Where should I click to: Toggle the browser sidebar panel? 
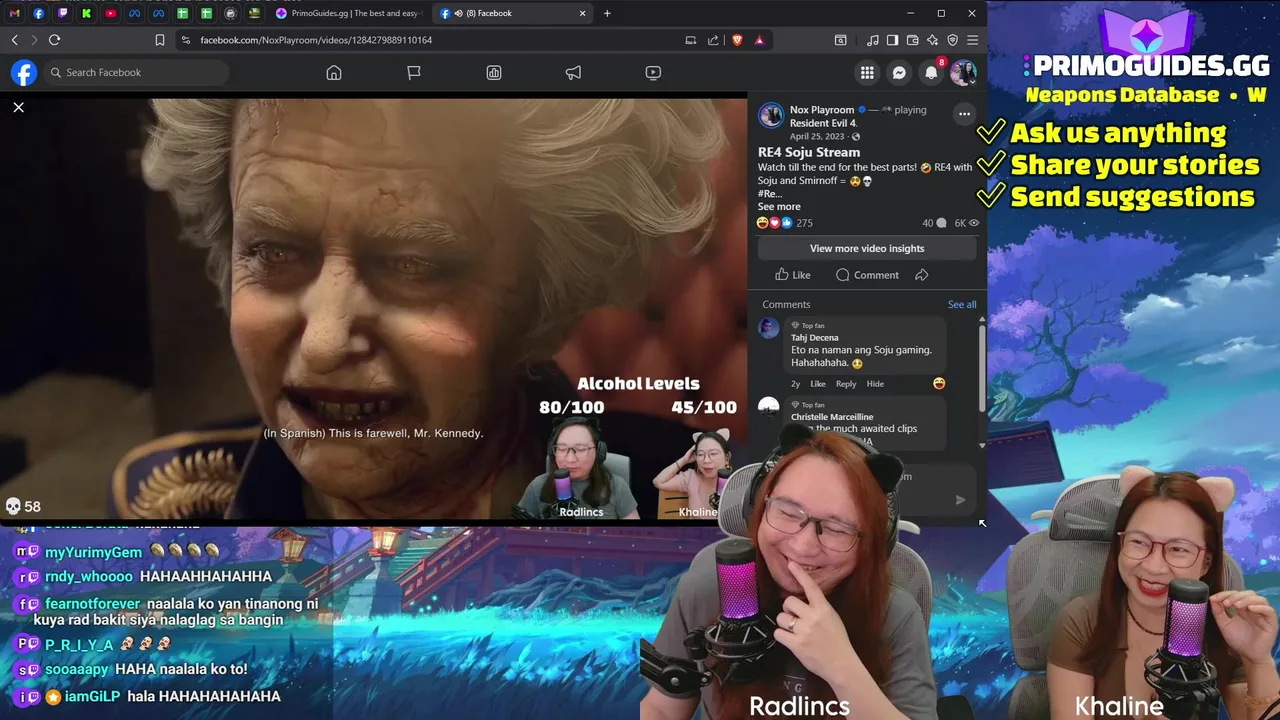point(893,40)
